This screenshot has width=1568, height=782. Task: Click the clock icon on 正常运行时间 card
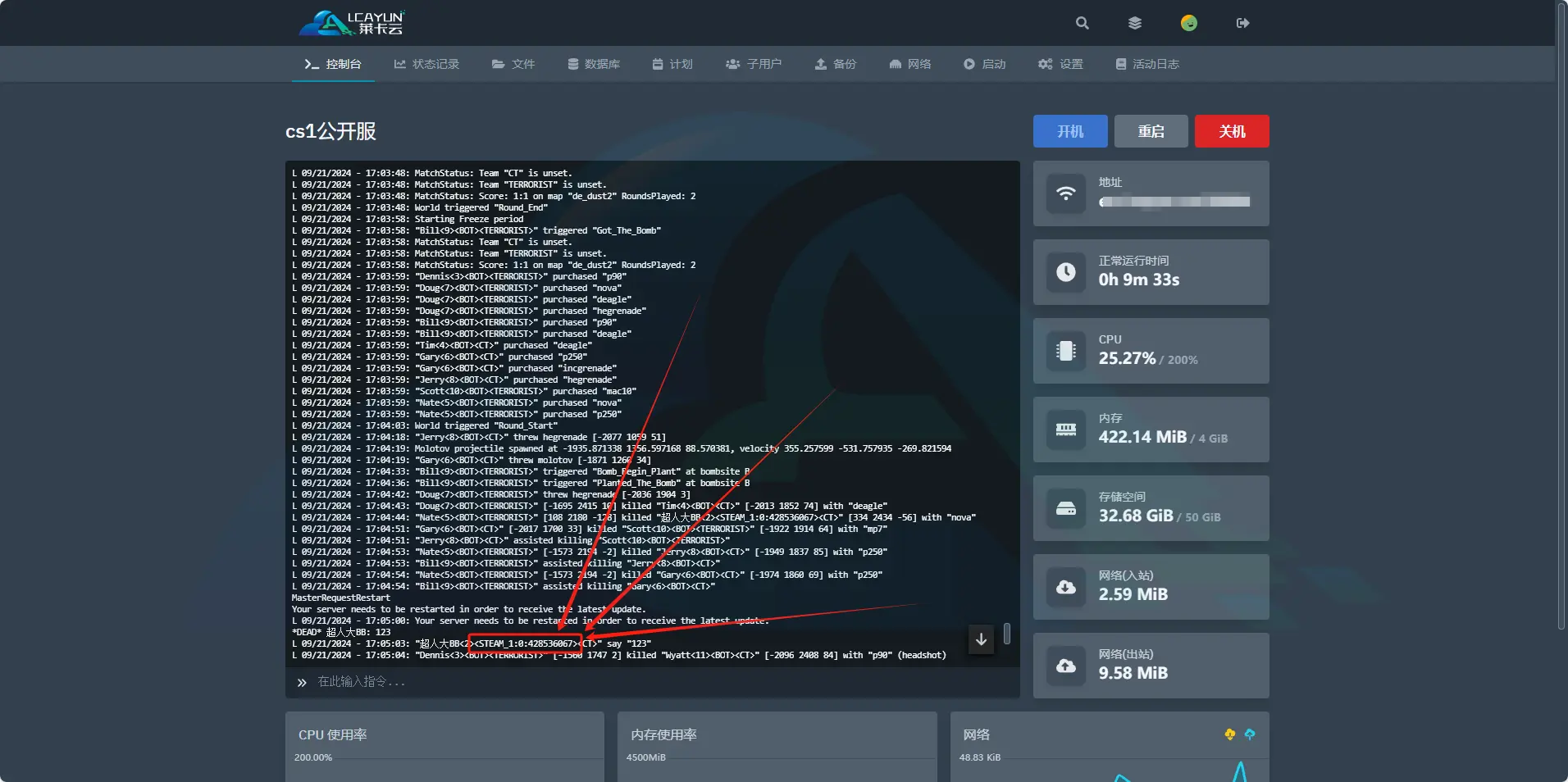click(x=1066, y=272)
